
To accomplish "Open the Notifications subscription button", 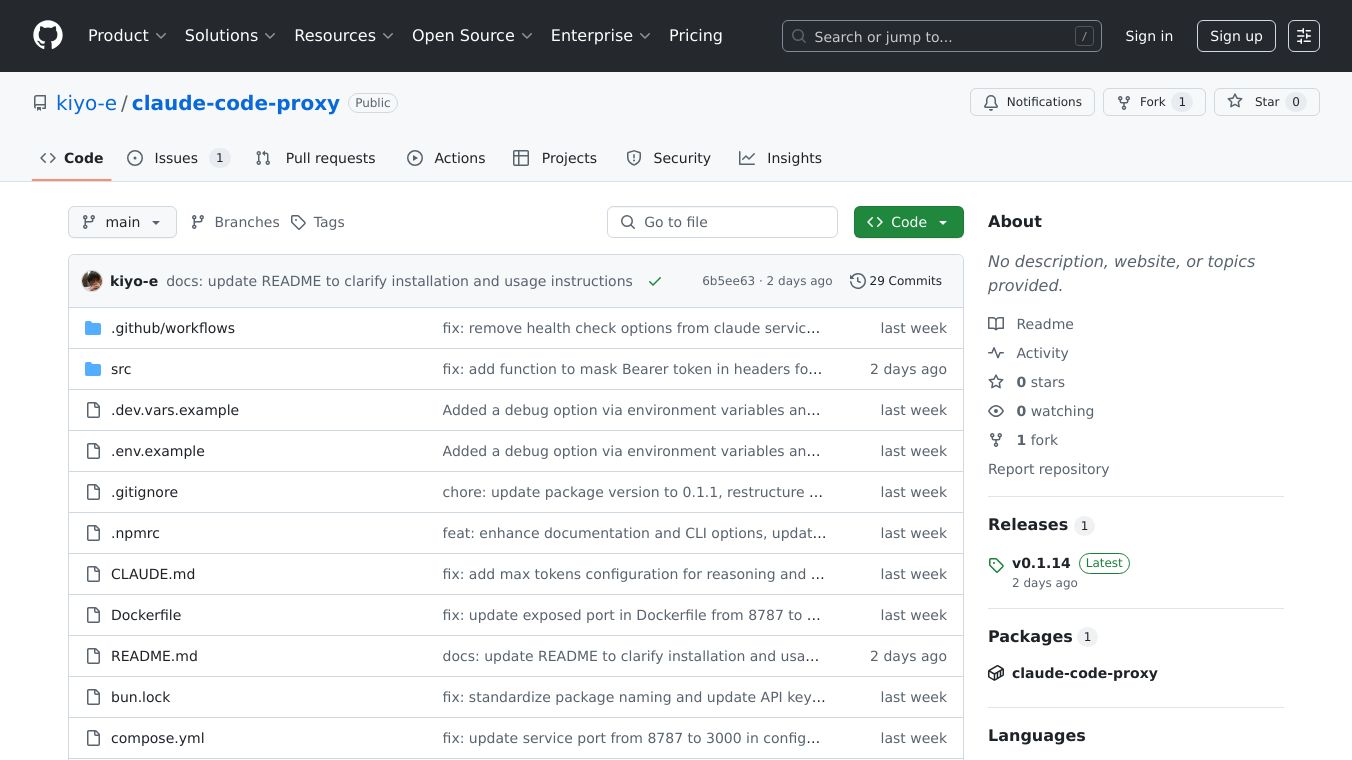I will (x=1031, y=102).
